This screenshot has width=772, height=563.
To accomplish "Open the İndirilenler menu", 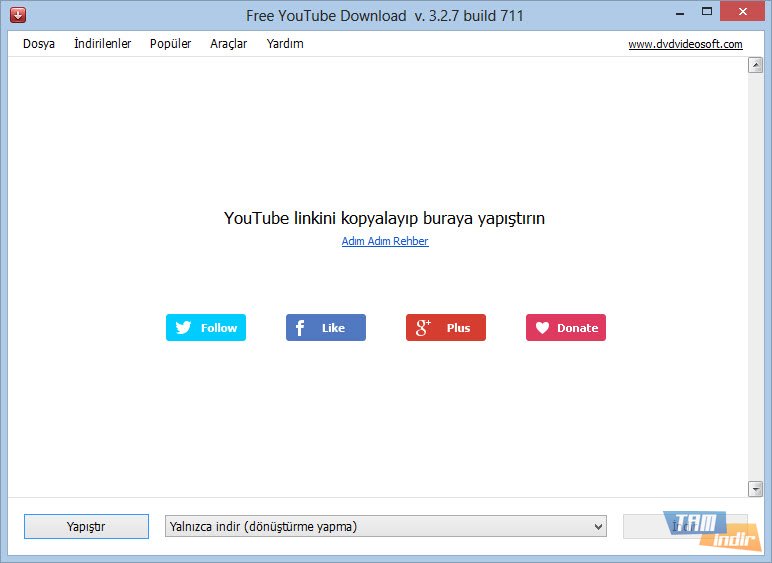I will [102, 44].
